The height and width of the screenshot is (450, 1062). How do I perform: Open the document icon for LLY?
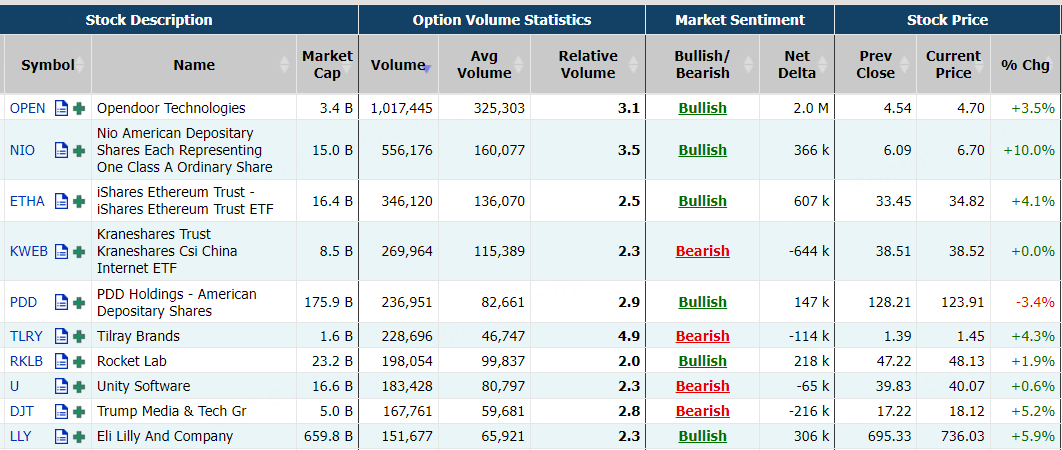click(62, 436)
